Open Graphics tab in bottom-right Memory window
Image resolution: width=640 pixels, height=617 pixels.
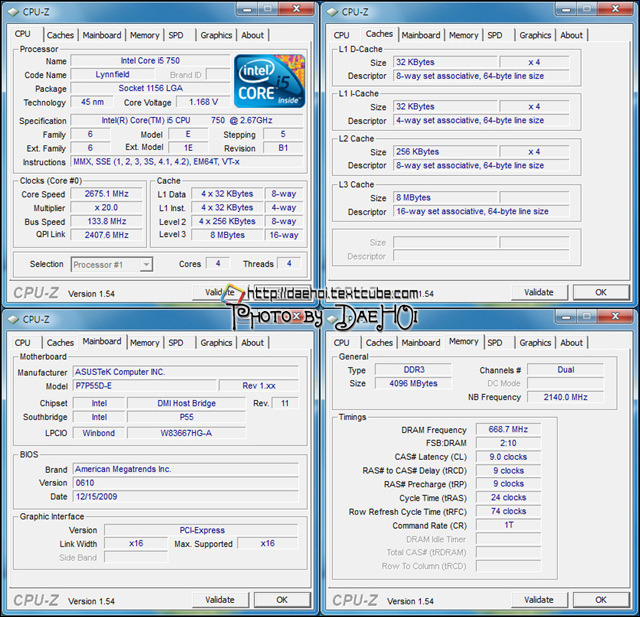[x=535, y=343]
